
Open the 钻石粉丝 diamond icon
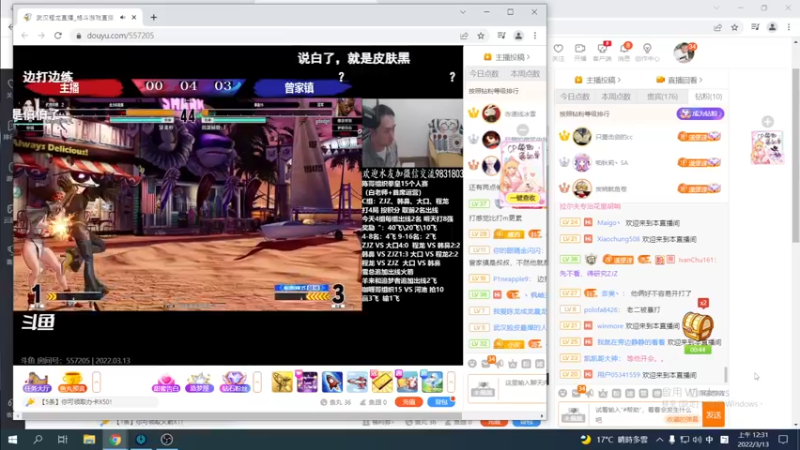tap(234, 382)
